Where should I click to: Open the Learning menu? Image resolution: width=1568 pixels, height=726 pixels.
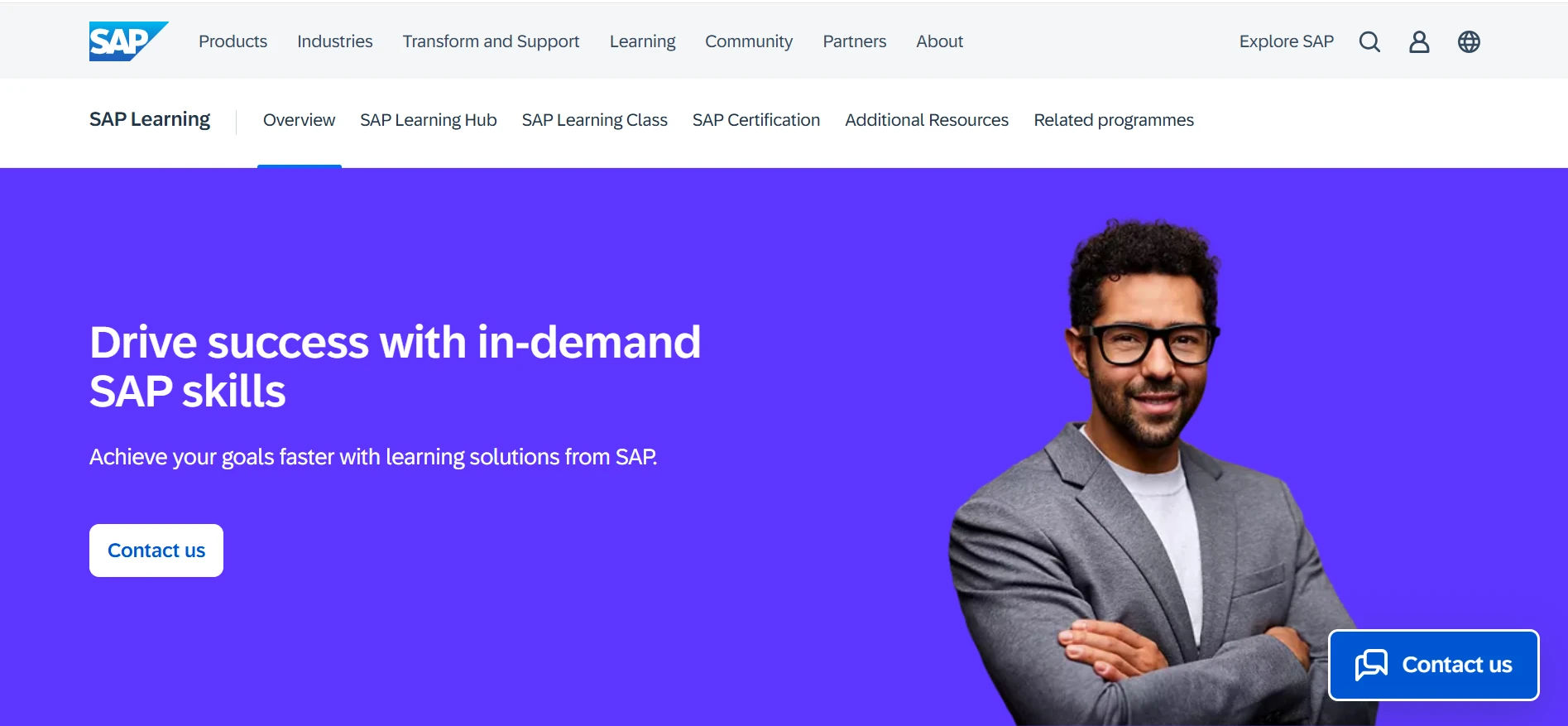tap(642, 41)
